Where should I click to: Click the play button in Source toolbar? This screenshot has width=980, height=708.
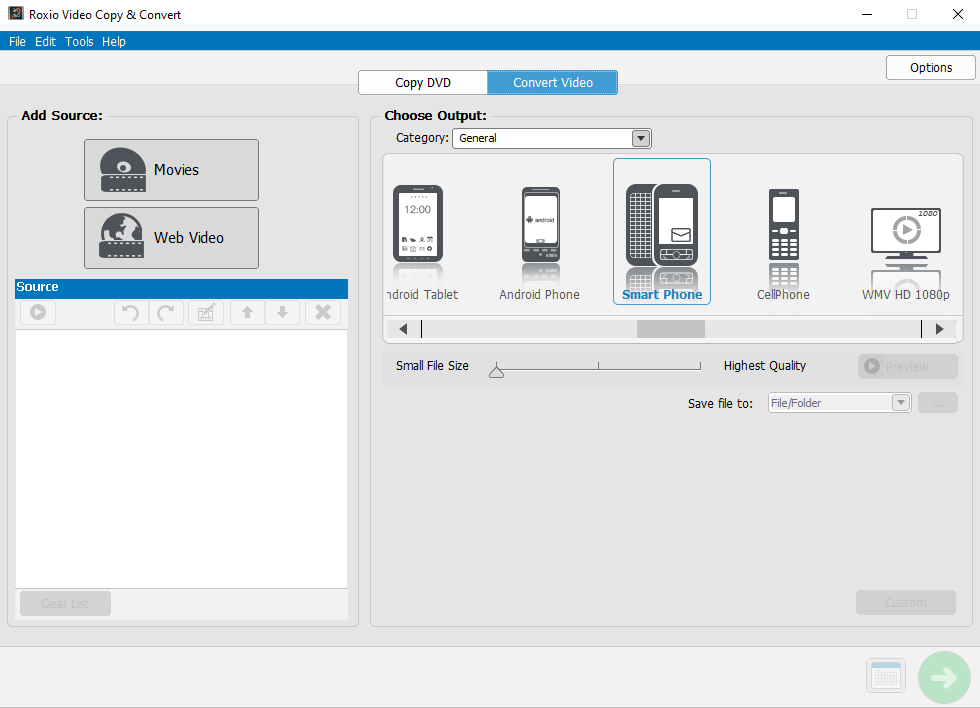click(38, 312)
